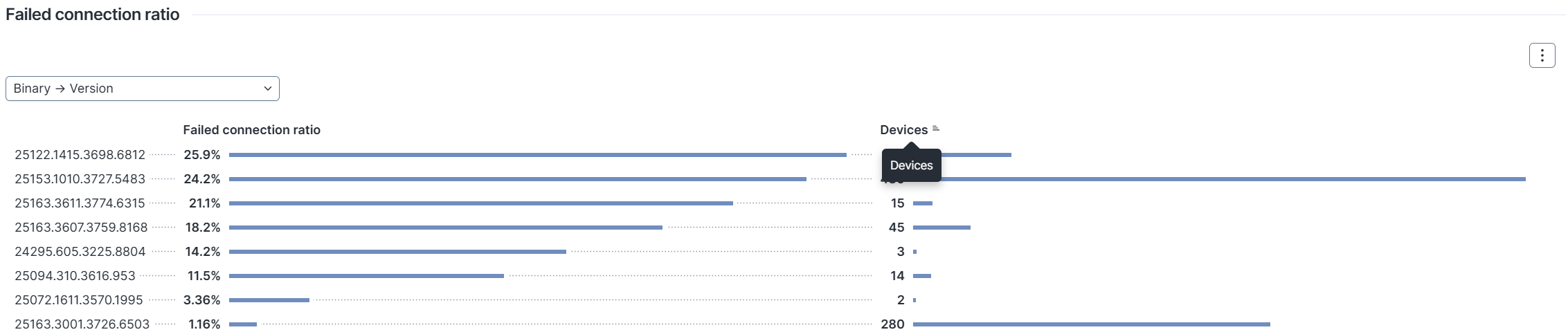1568x332 pixels.
Task: Click the 25.9% failed ratio bar
Action: pyautogui.click(x=537, y=155)
